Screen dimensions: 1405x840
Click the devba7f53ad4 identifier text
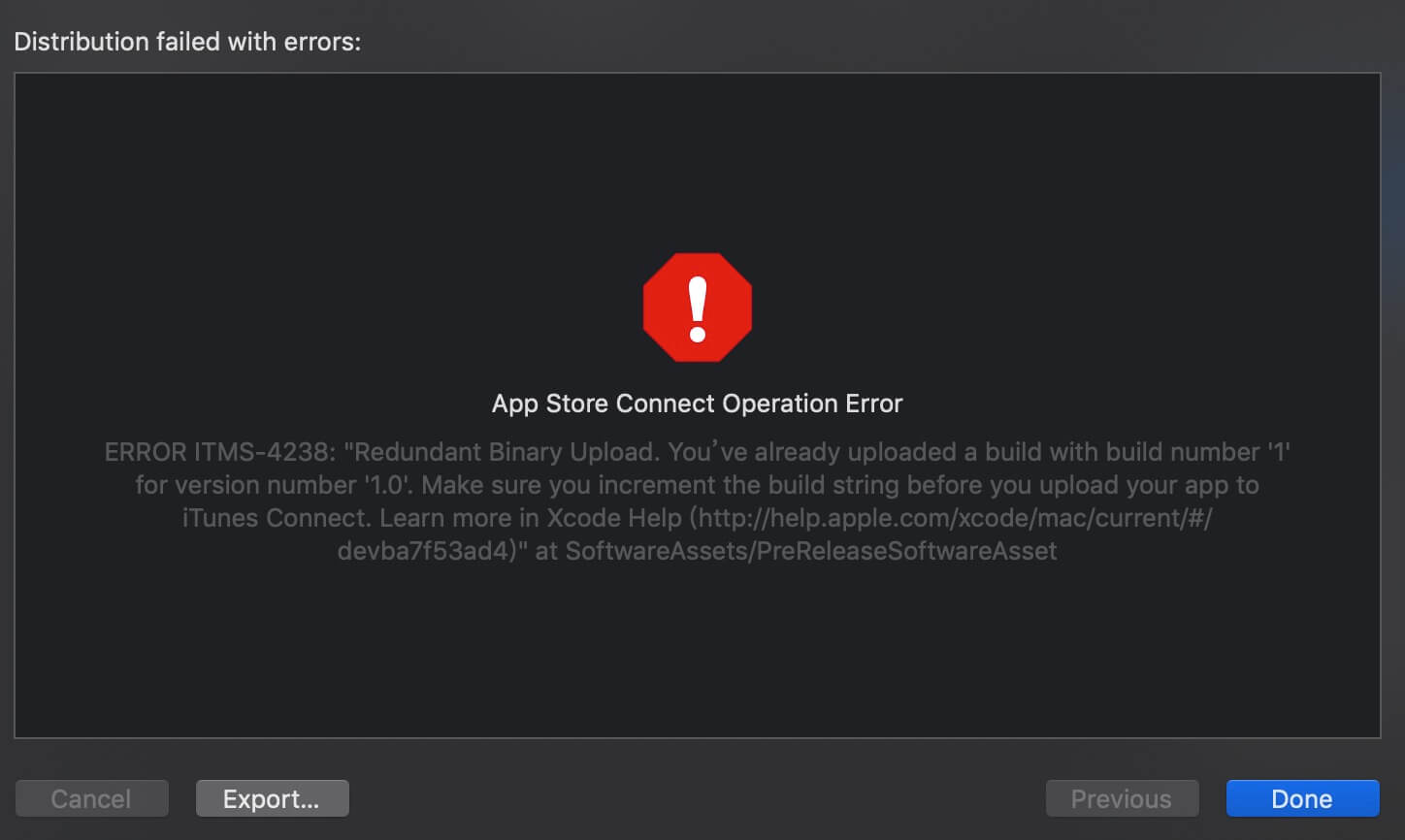(x=422, y=551)
